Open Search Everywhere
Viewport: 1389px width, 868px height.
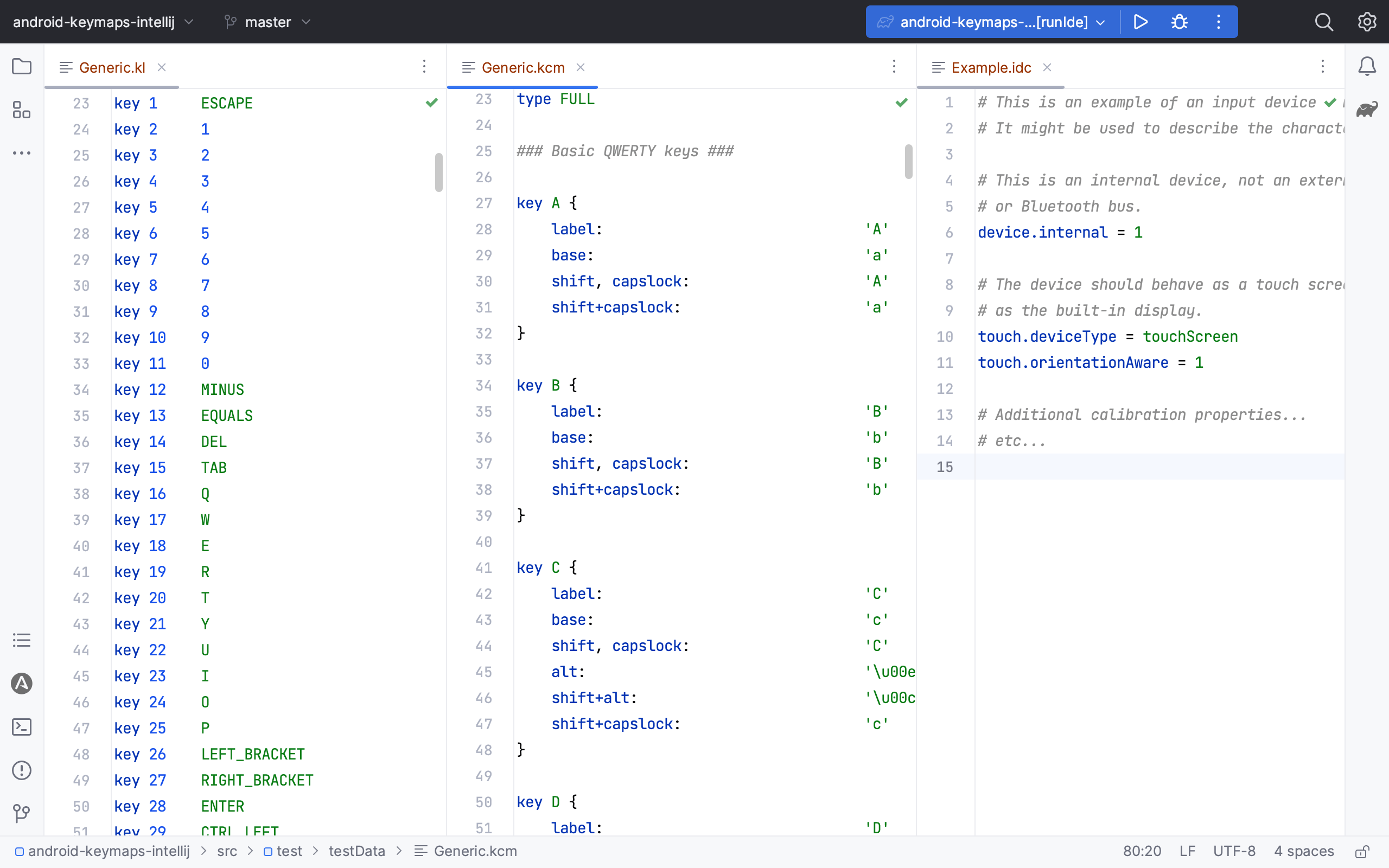1323,21
